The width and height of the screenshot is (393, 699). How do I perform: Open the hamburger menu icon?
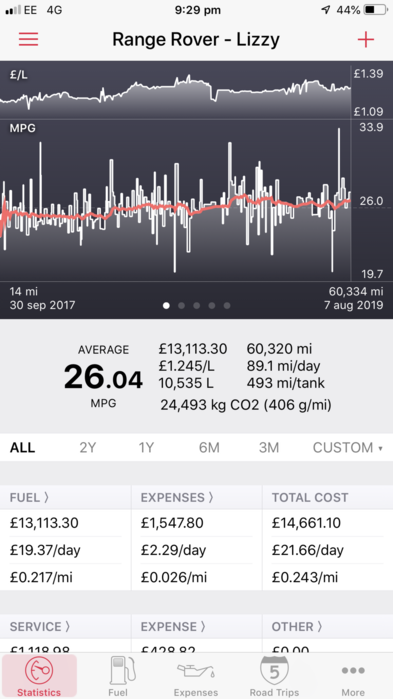pos(29,39)
